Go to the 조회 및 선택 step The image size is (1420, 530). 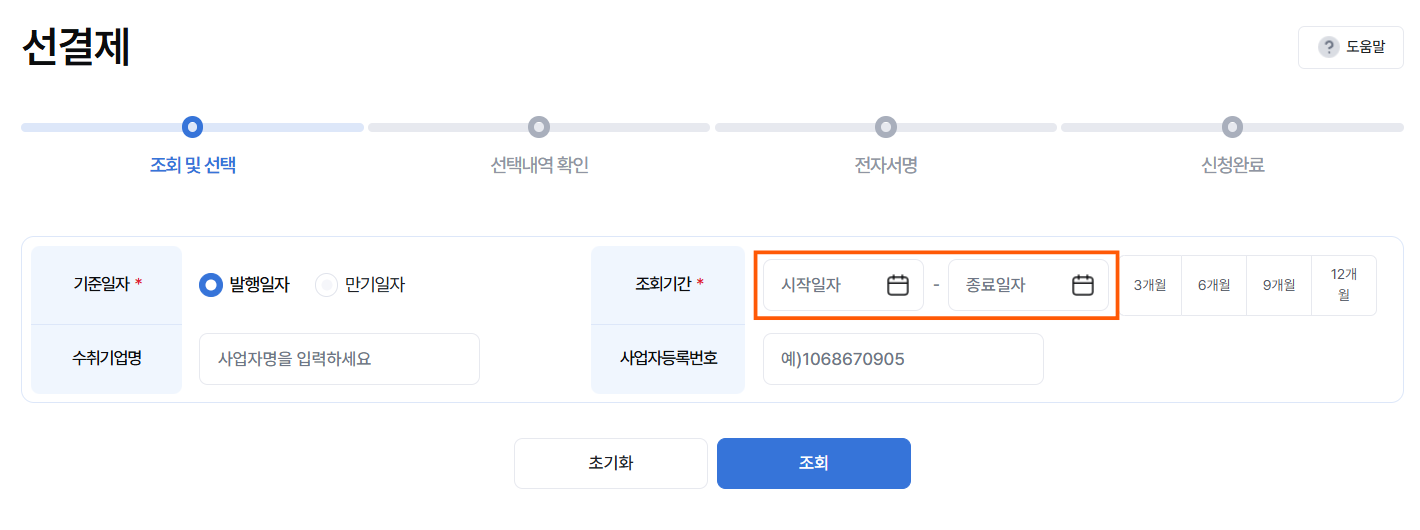(x=193, y=166)
